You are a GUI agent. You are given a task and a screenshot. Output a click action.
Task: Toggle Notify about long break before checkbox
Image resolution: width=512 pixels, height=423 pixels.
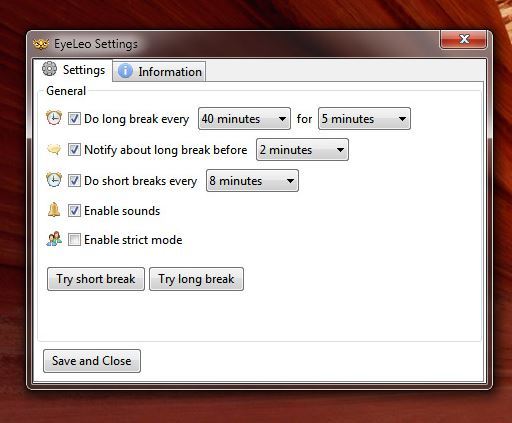pos(74,150)
